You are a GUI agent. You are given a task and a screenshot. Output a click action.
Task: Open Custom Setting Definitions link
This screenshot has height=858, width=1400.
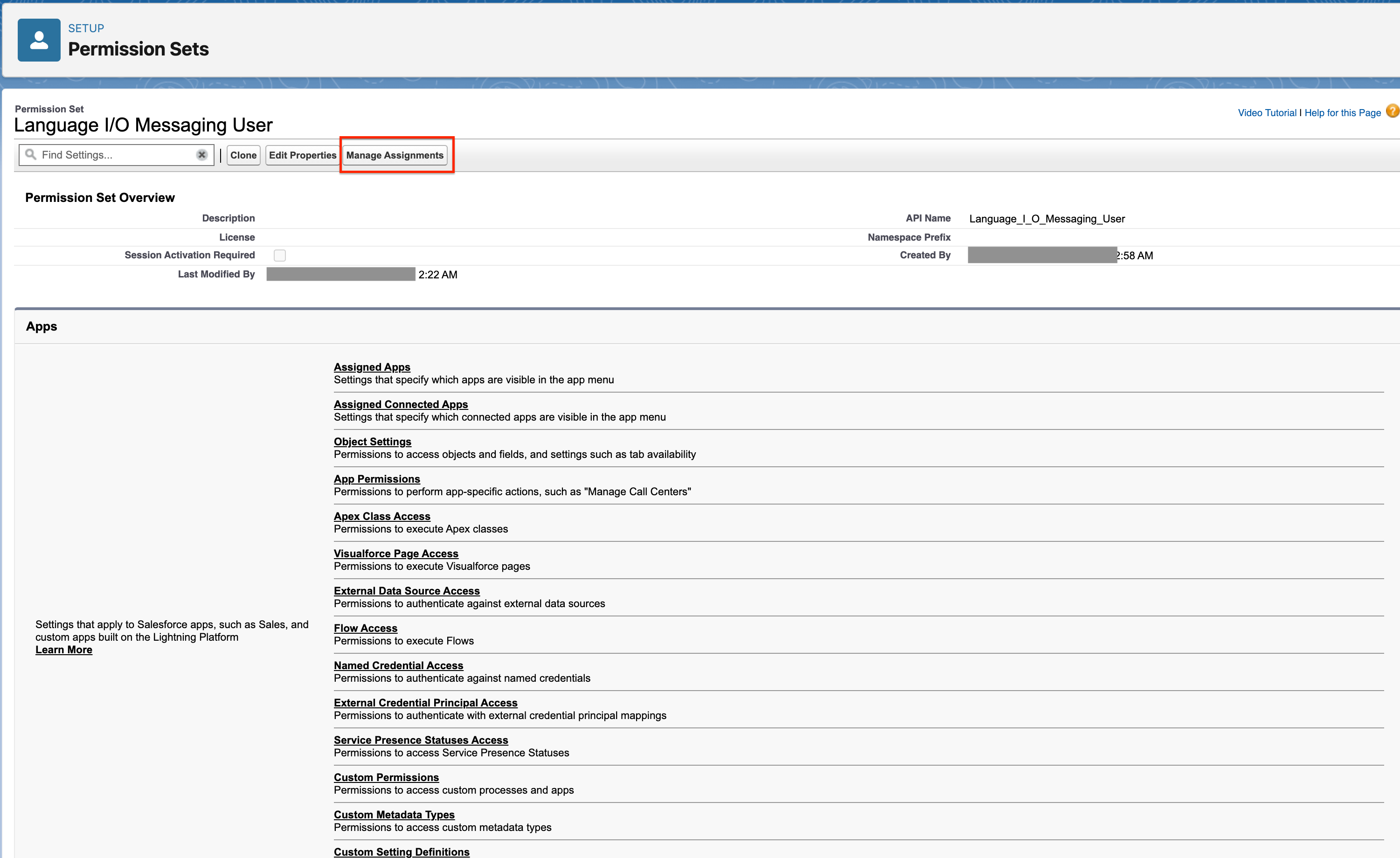click(x=402, y=852)
